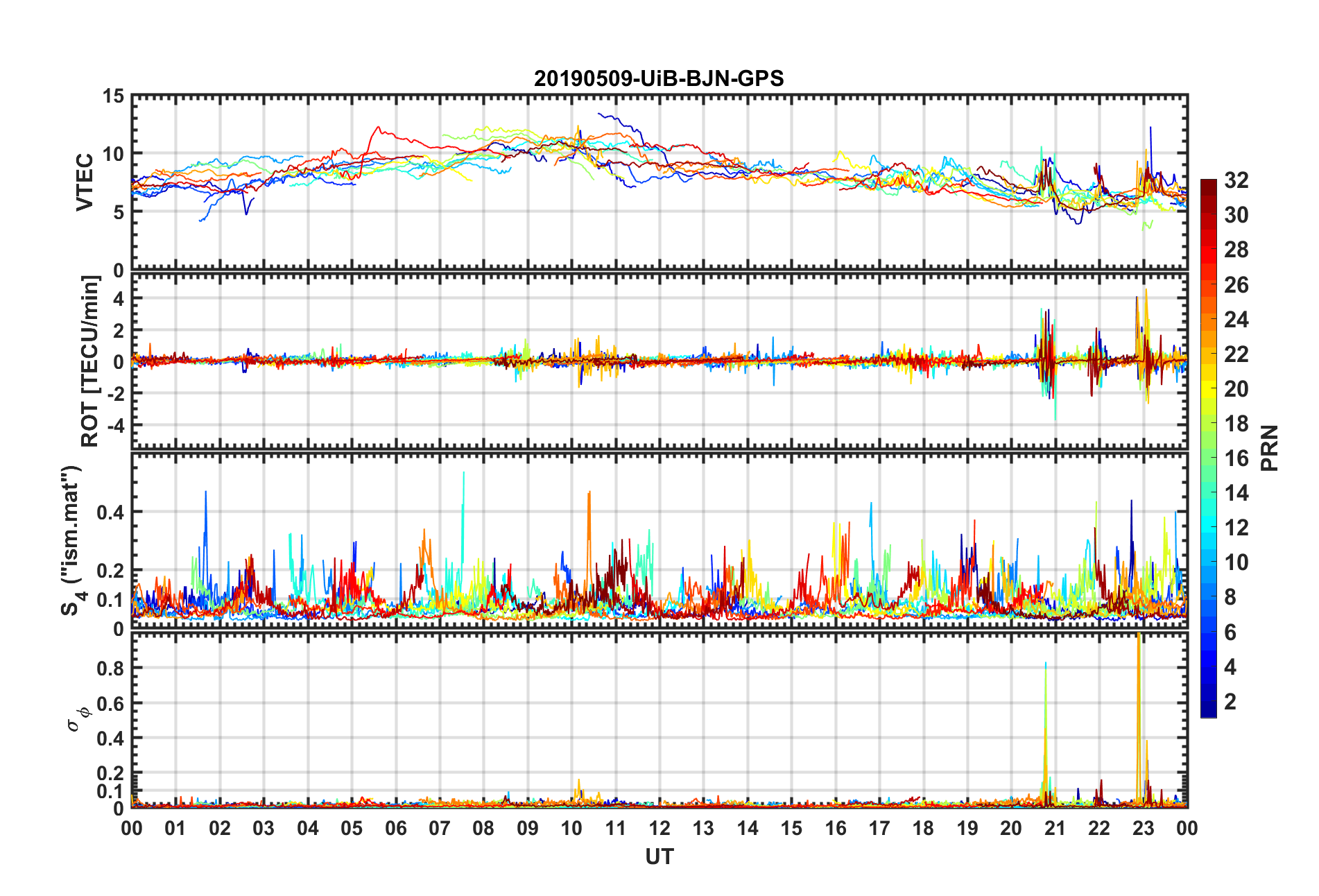
Task: Select the ROT axis tick label -2
Action: (x=116, y=393)
